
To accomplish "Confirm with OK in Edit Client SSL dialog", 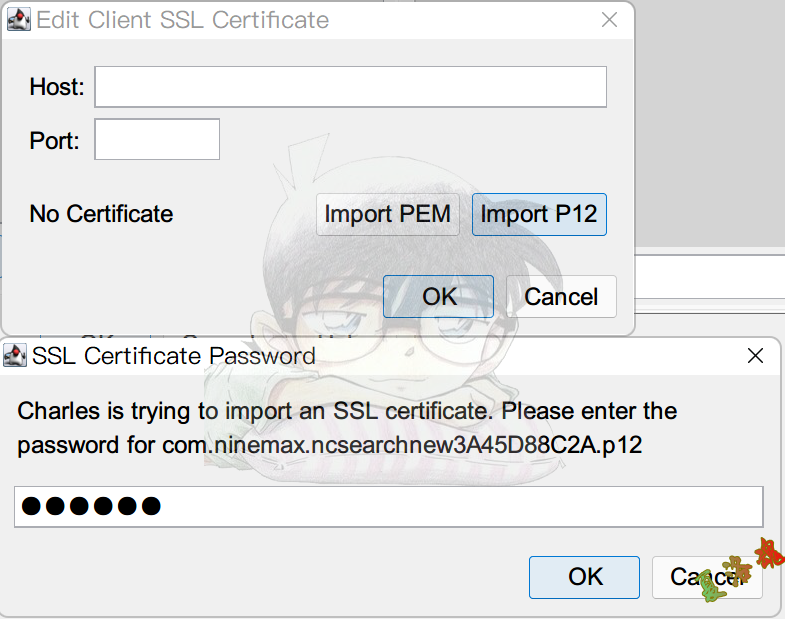I will pyautogui.click(x=439, y=296).
